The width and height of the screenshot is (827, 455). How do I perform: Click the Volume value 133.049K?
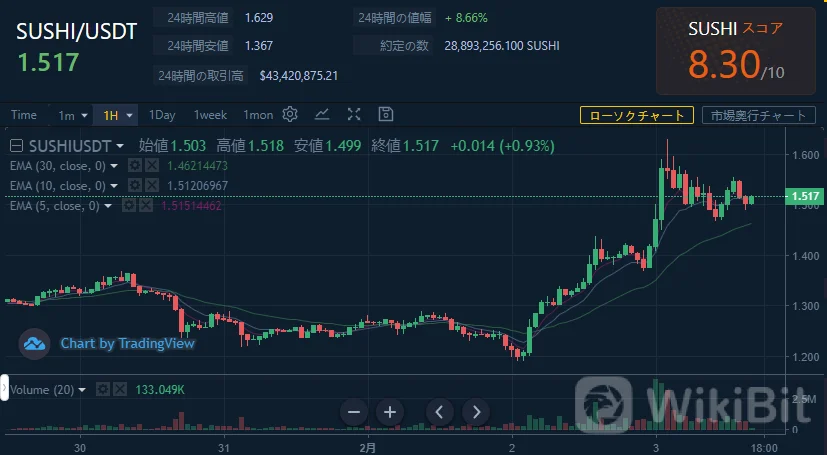click(160, 390)
